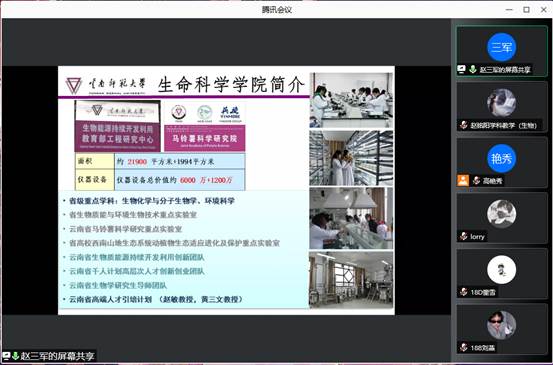Click the top lab photo on the slide
The height and width of the screenshot is (365, 553).
click(x=351, y=100)
